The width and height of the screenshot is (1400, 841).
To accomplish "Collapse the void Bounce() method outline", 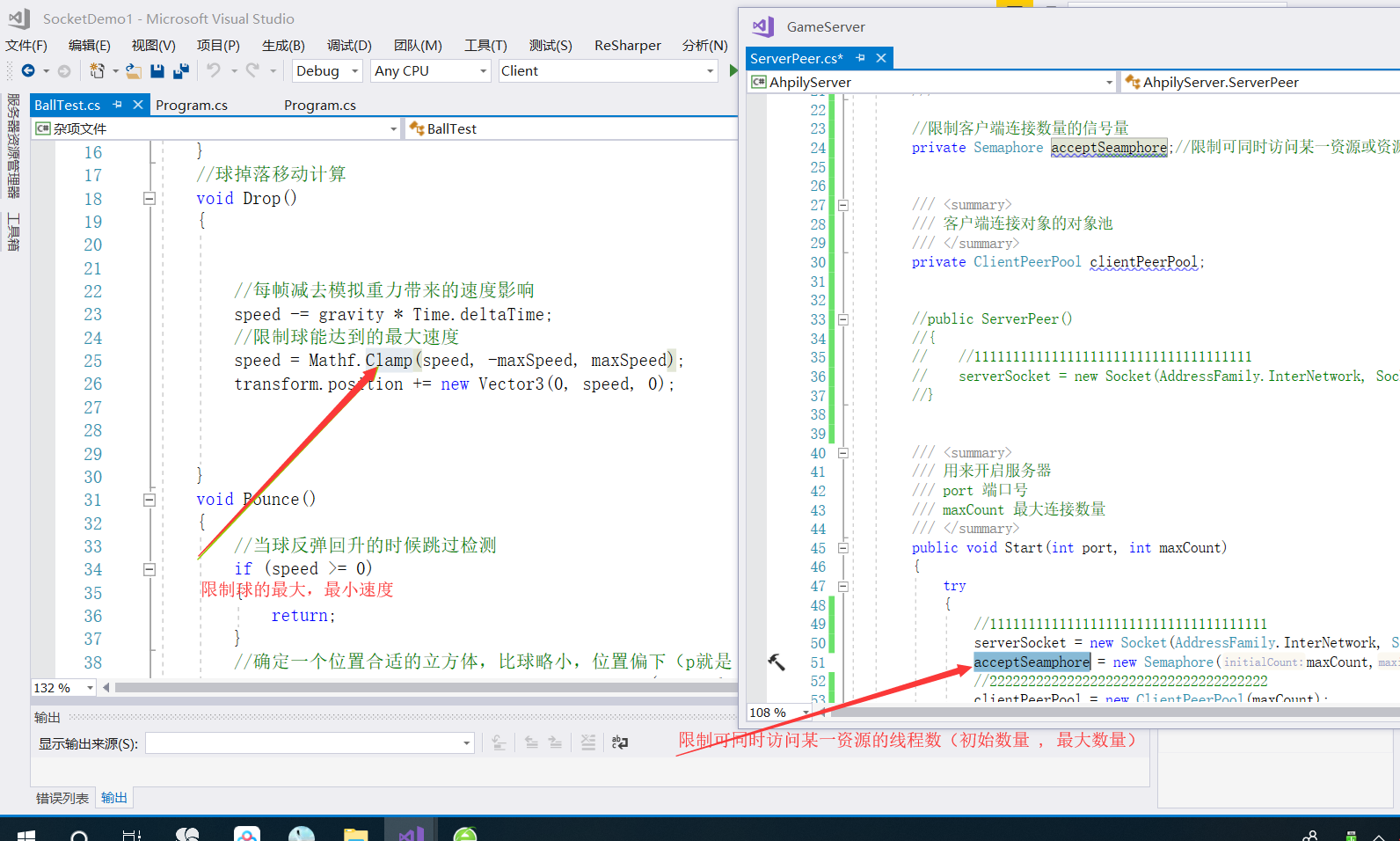I will point(149,500).
